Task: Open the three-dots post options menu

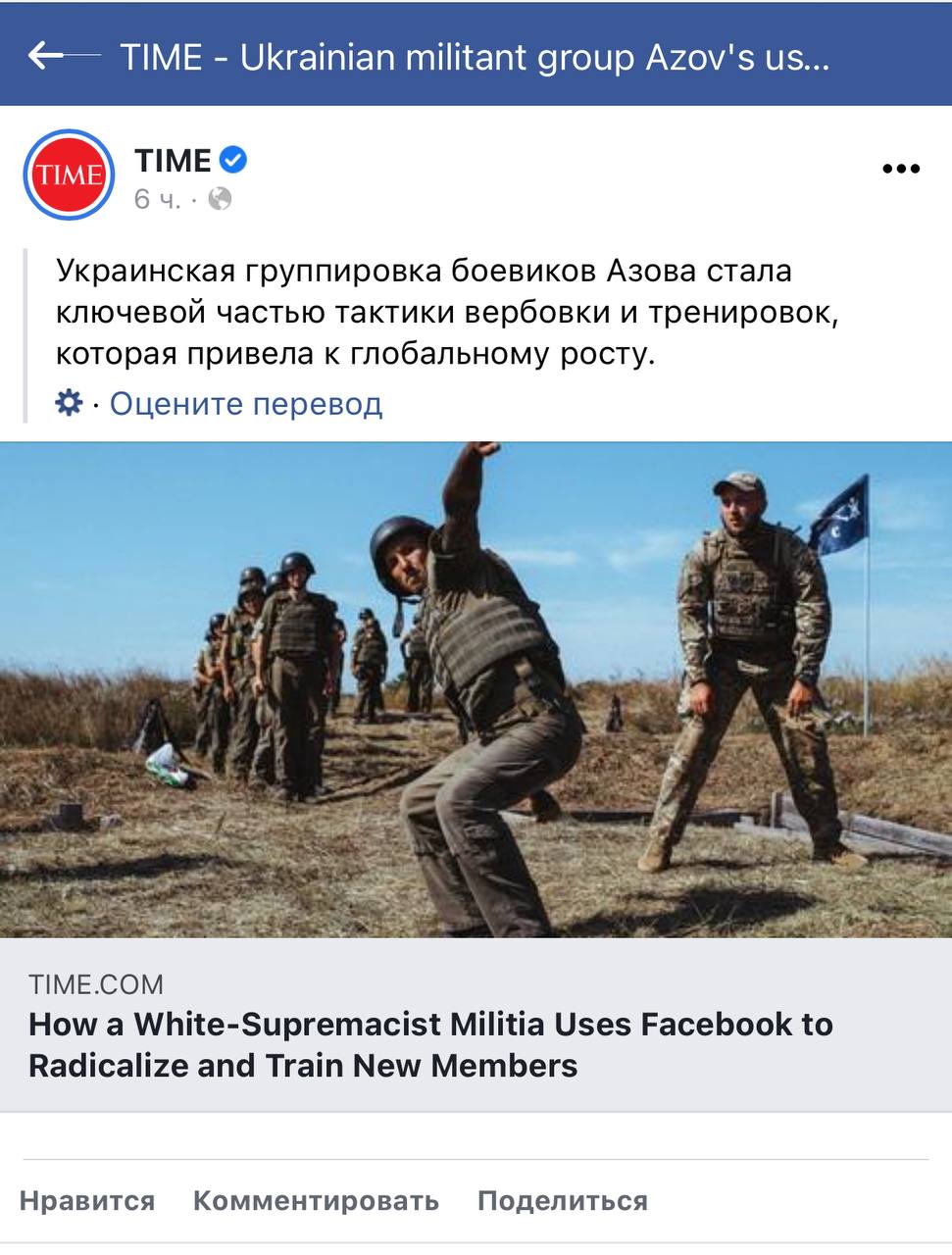Action: click(901, 169)
